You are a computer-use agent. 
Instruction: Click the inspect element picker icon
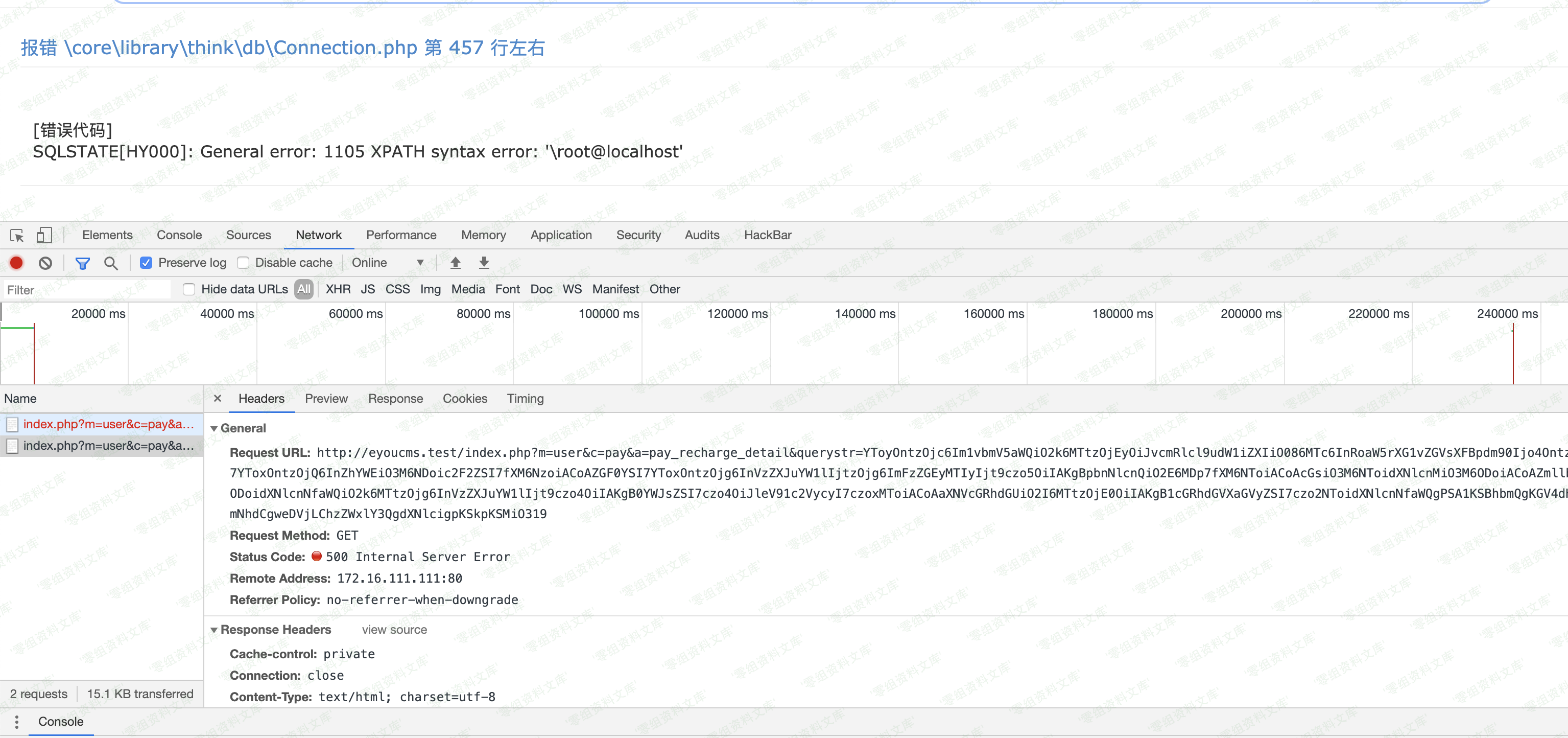[x=17, y=235]
